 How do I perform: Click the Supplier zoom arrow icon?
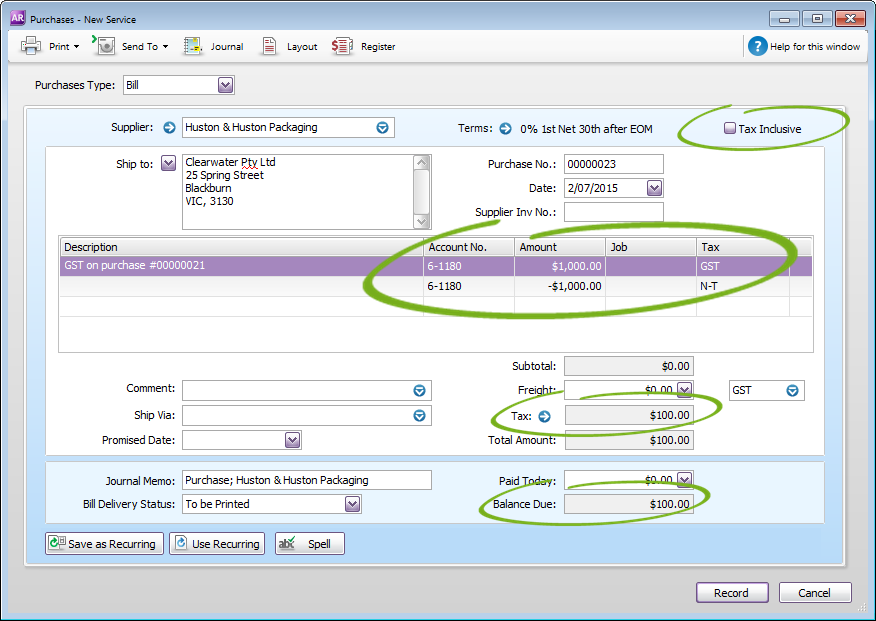coord(169,127)
